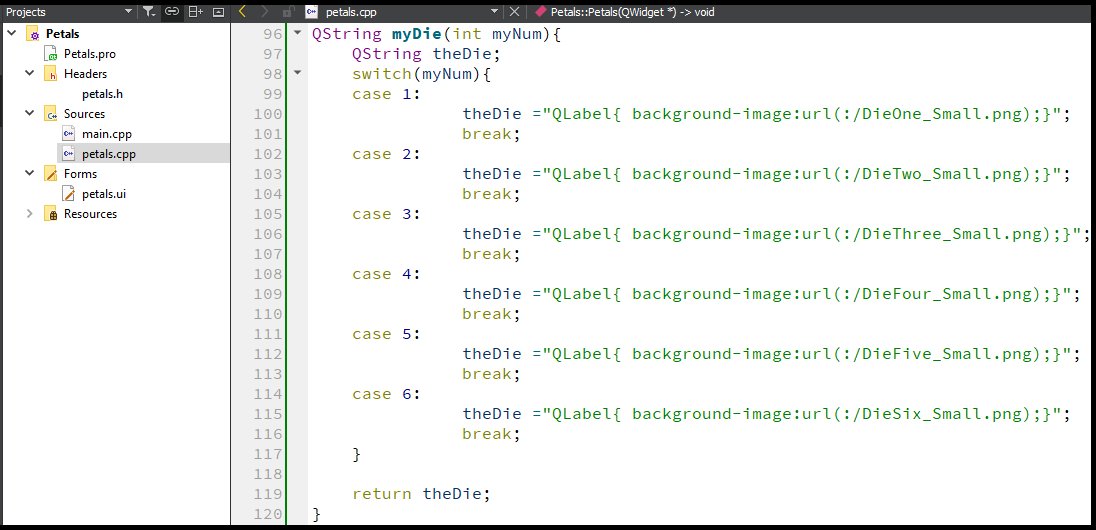Toggle synchronize with editor link icon
The width and height of the screenshot is (1096, 530).
pos(172,11)
